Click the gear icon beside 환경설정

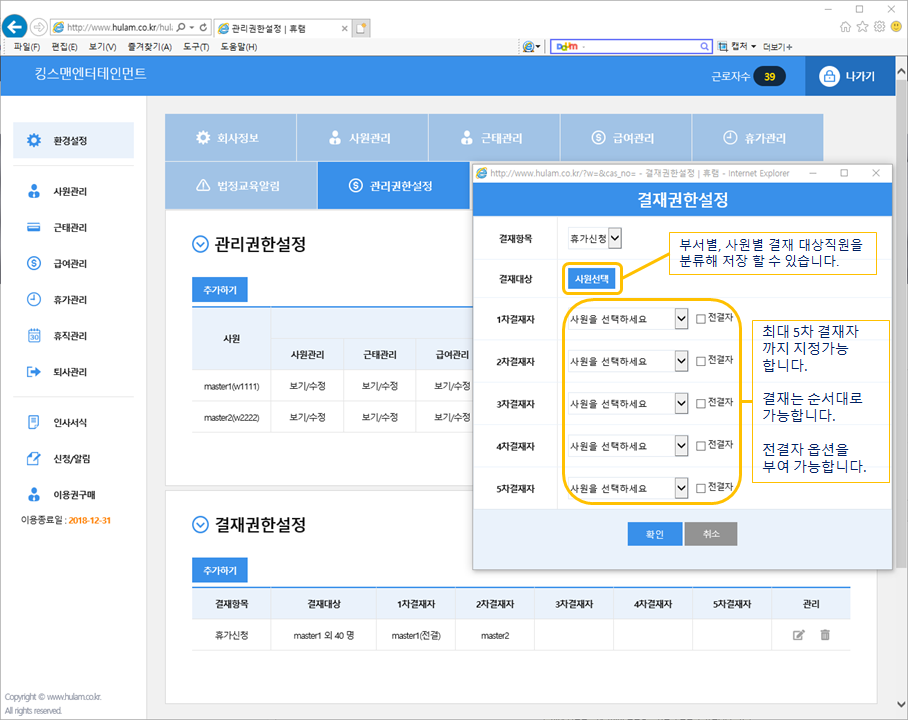tap(34, 141)
